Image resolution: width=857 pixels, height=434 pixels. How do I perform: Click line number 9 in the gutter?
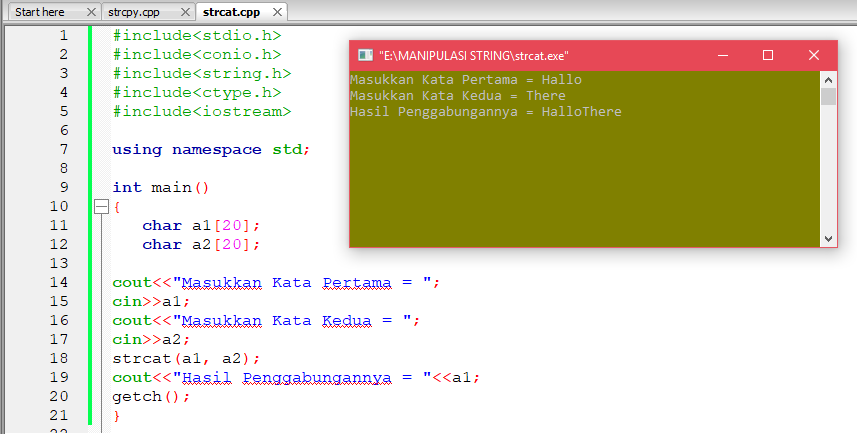[x=64, y=187]
